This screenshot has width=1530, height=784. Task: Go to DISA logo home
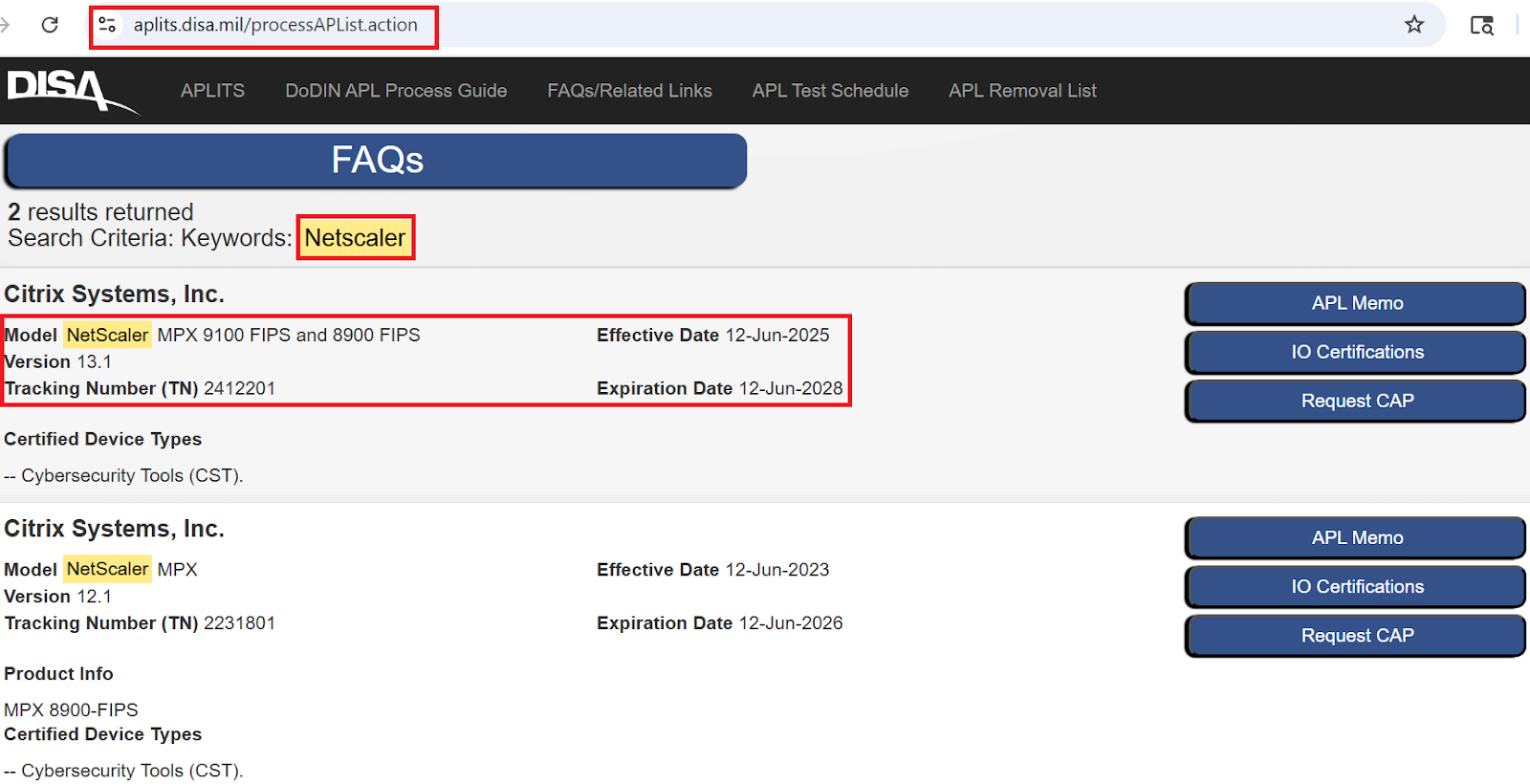(72, 92)
